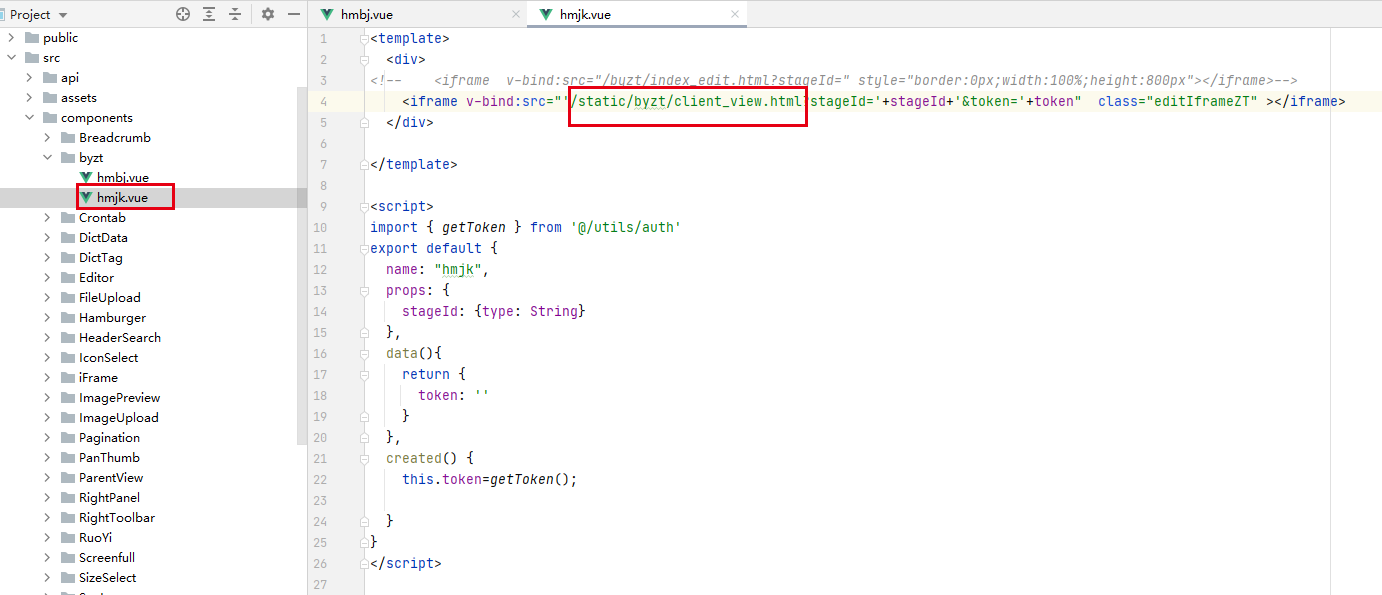
Task: Click the Expand All icon in Project toolbar
Action: point(209,14)
